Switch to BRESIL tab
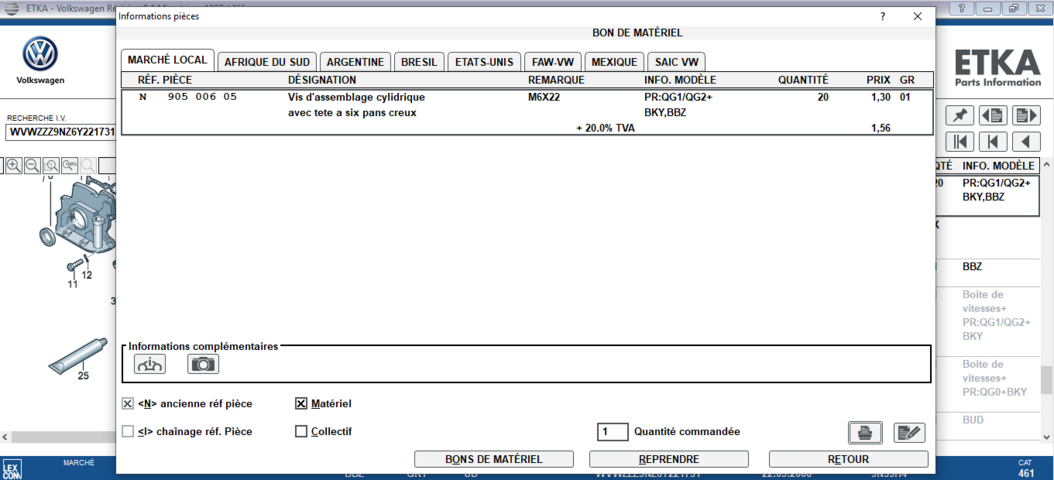This screenshot has width=1054, height=480. [419, 62]
